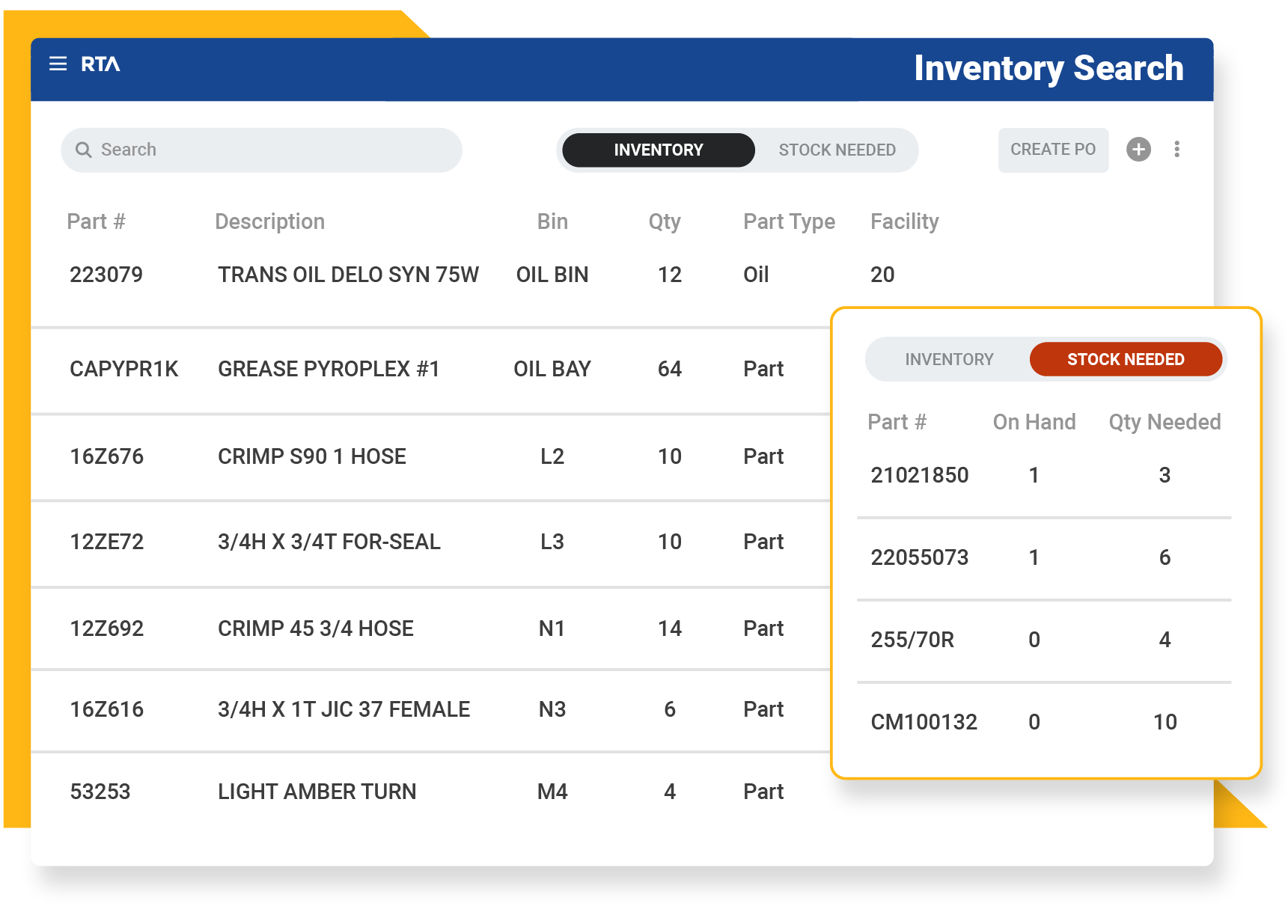Click the Part Type column header
Screen dimensions: 1288x924
(789, 221)
